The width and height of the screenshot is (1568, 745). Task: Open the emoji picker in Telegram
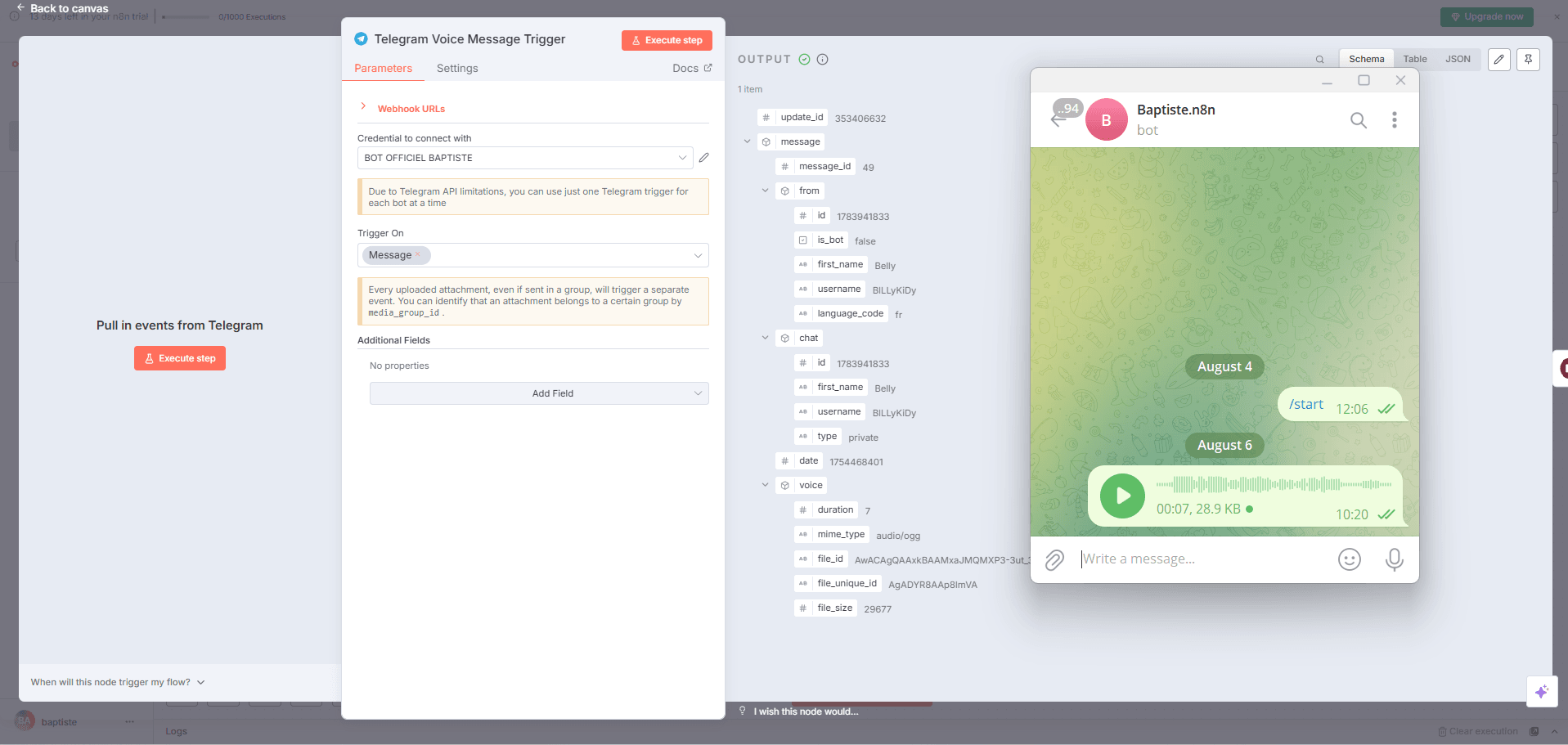coord(1349,559)
